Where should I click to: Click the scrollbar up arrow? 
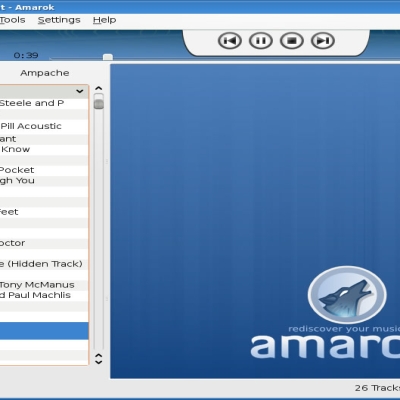click(98, 88)
